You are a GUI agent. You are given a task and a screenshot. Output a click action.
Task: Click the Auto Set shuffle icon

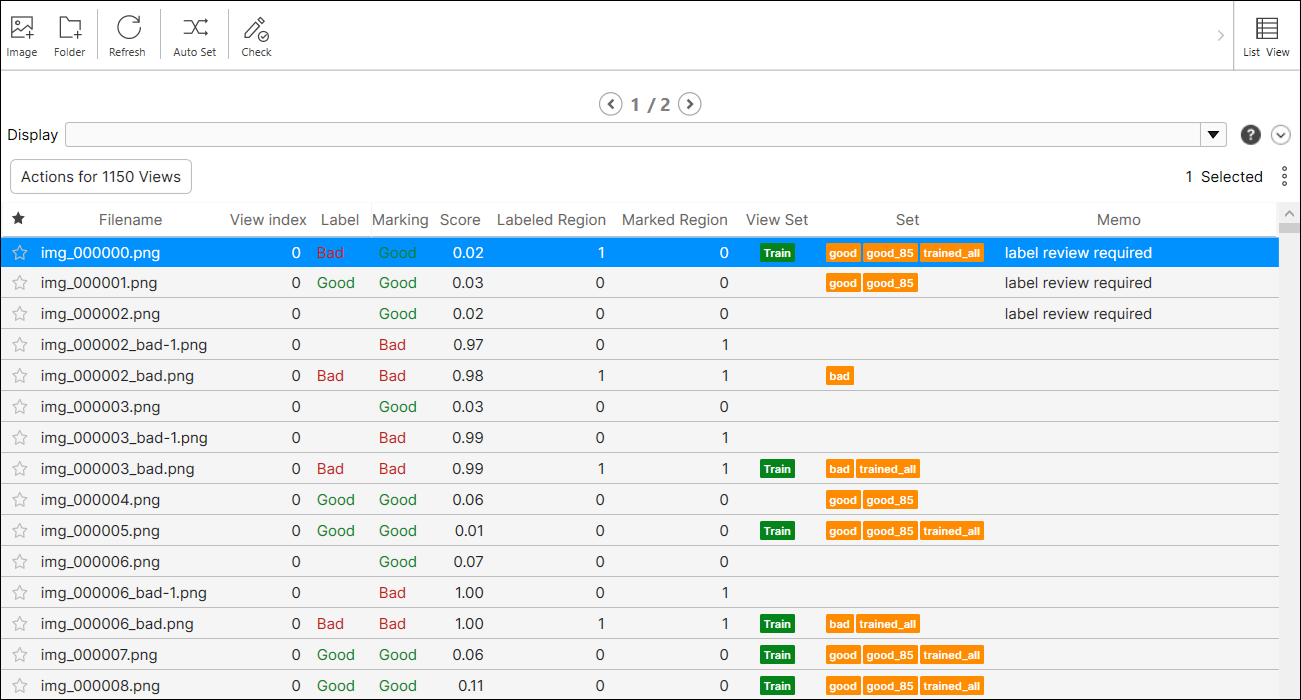point(194,30)
